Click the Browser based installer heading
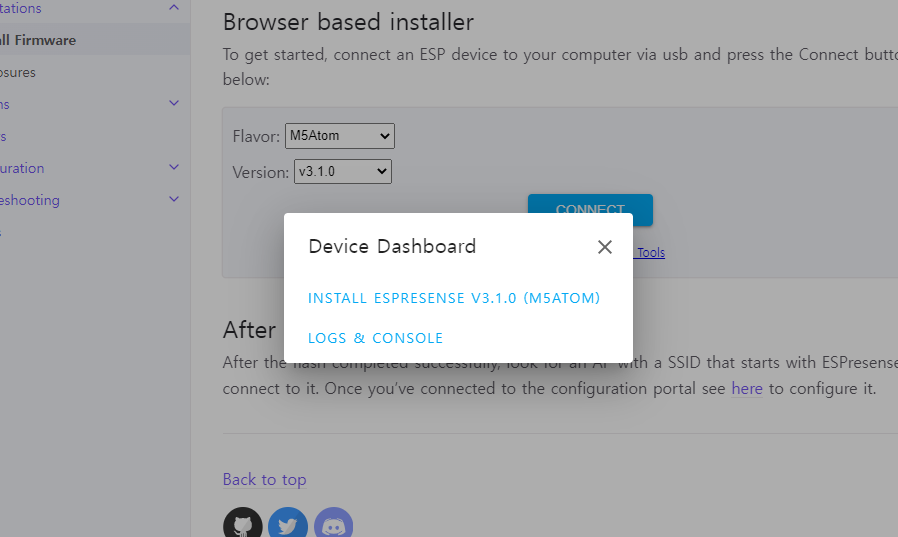The height and width of the screenshot is (537, 898). click(348, 22)
